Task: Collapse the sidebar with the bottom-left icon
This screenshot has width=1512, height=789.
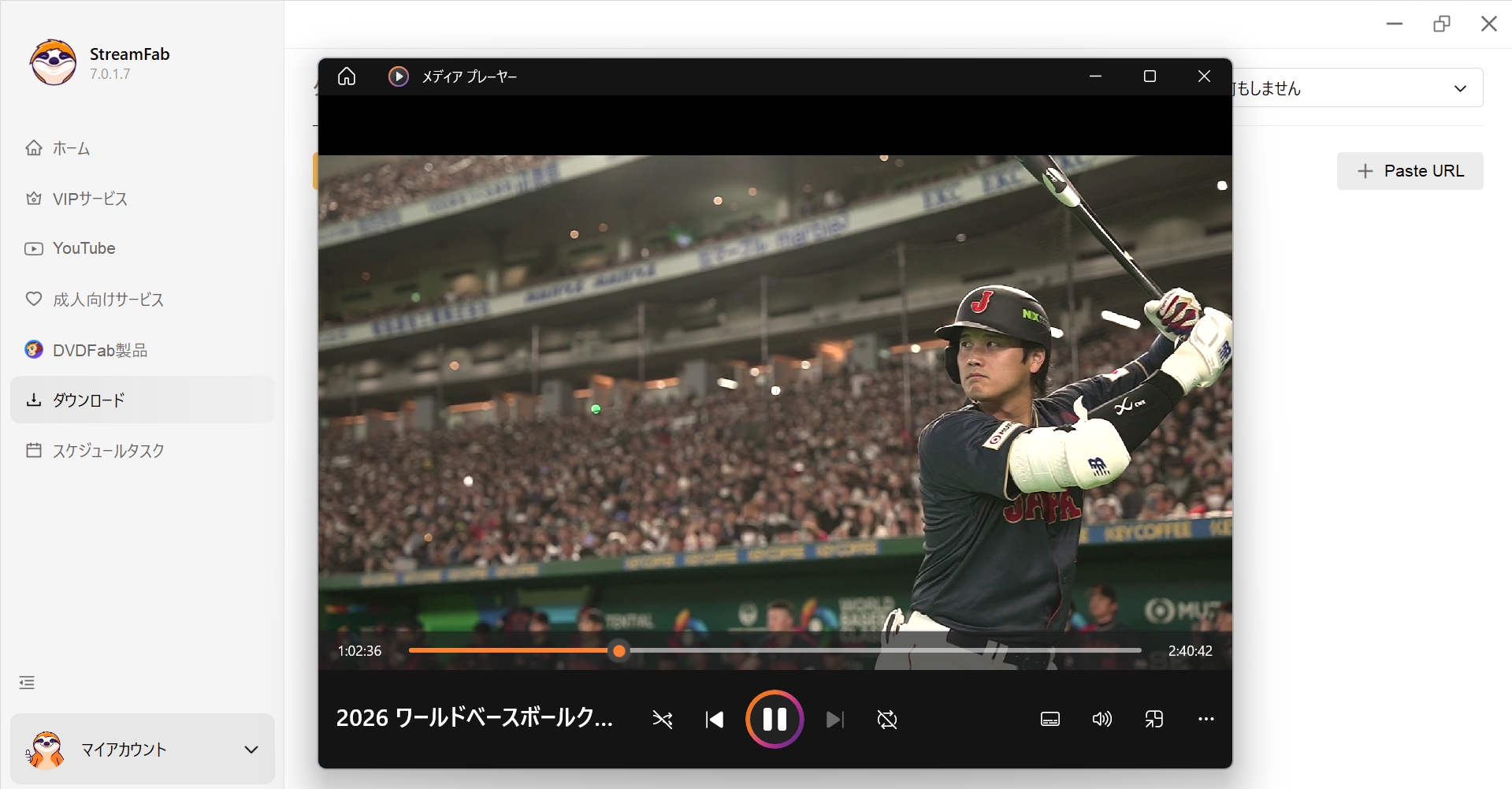Action: pyautogui.click(x=26, y=682)
